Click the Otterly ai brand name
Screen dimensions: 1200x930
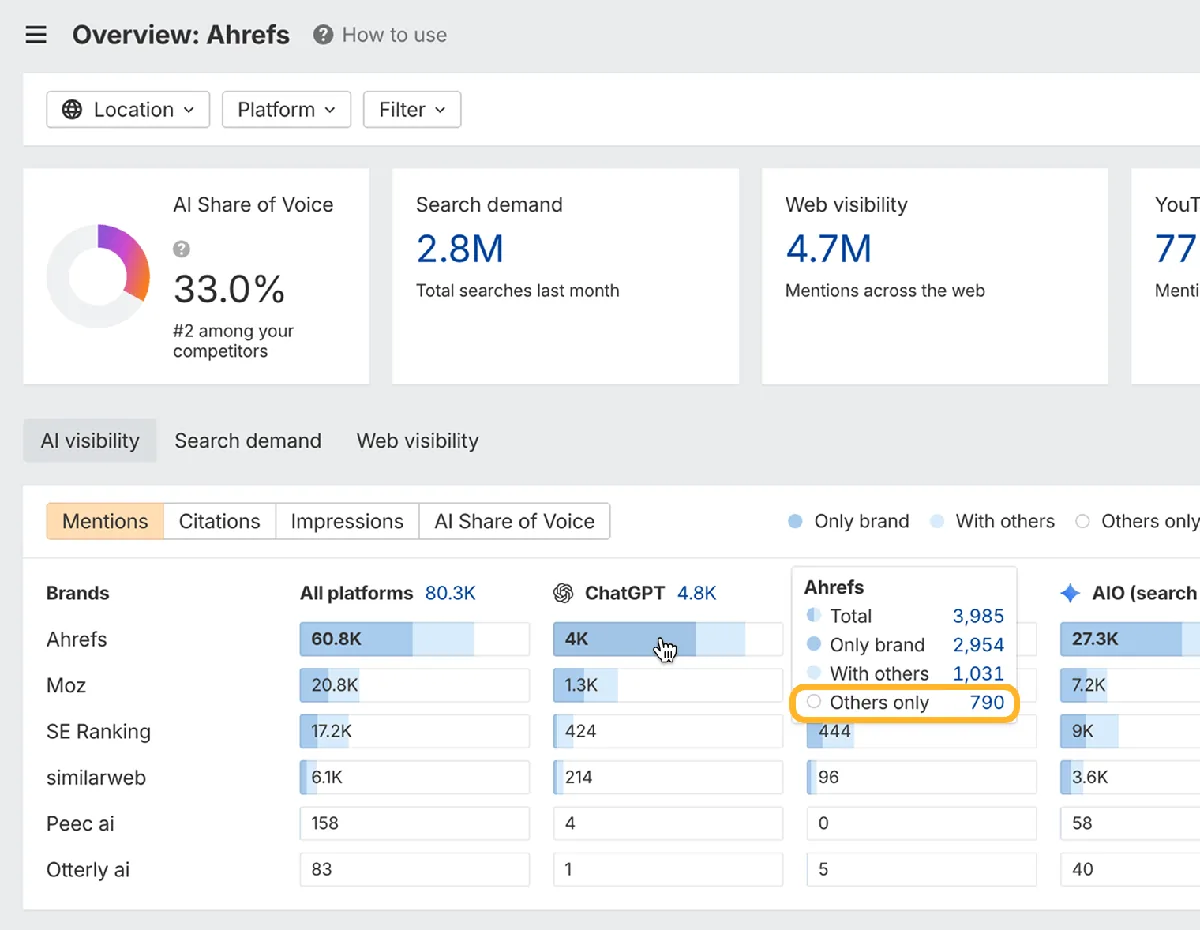[88, 869]
